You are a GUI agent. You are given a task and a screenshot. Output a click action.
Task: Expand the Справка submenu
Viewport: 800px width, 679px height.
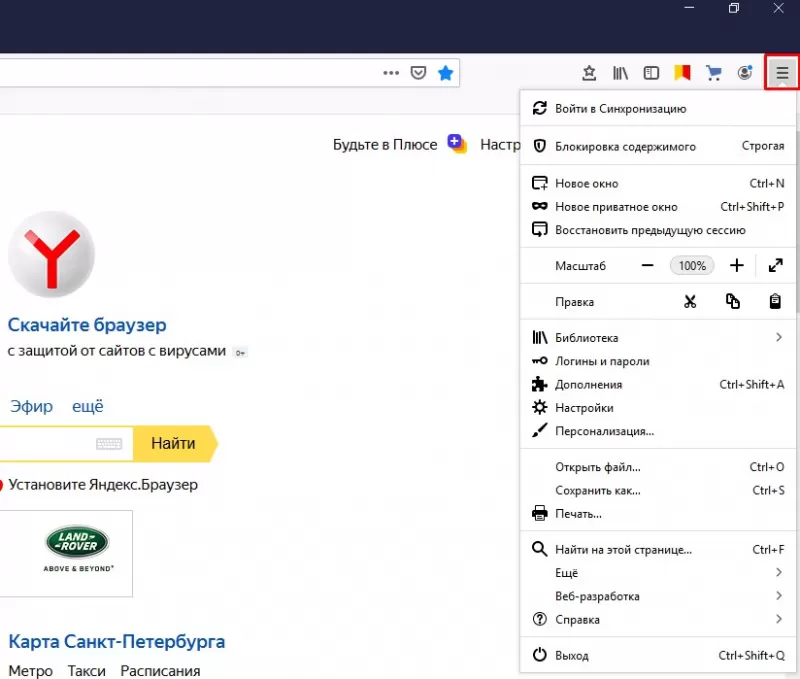(657, 620)
